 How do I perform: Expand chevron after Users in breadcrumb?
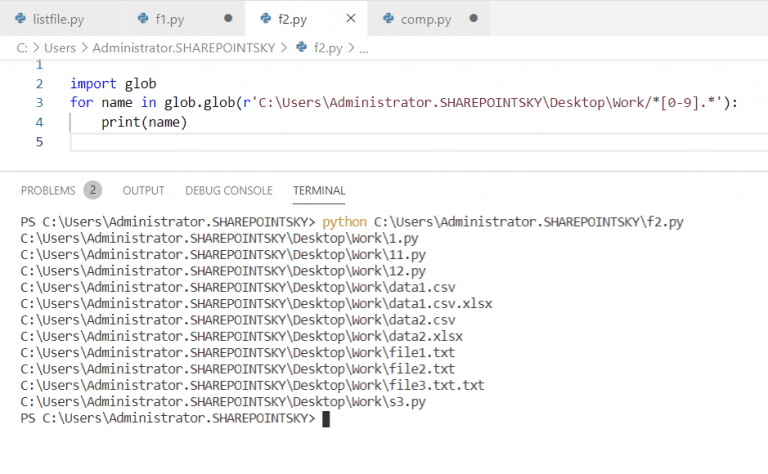(84, 48)
